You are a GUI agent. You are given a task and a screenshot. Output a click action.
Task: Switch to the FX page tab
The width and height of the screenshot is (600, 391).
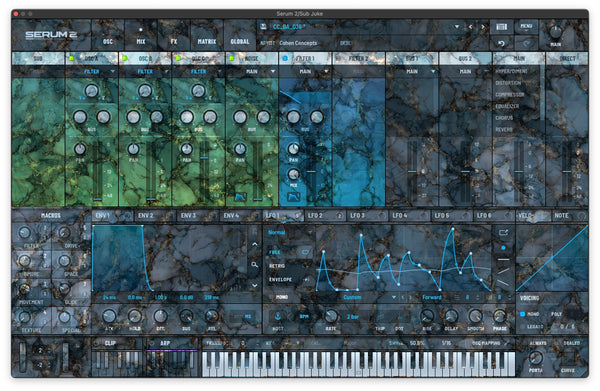pos(174,36)
